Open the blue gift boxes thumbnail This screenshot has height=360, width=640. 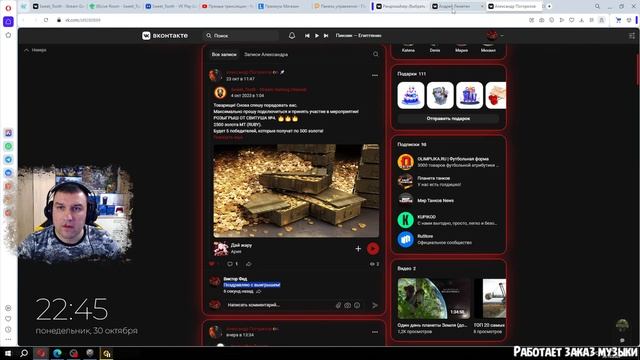[469, 95]
